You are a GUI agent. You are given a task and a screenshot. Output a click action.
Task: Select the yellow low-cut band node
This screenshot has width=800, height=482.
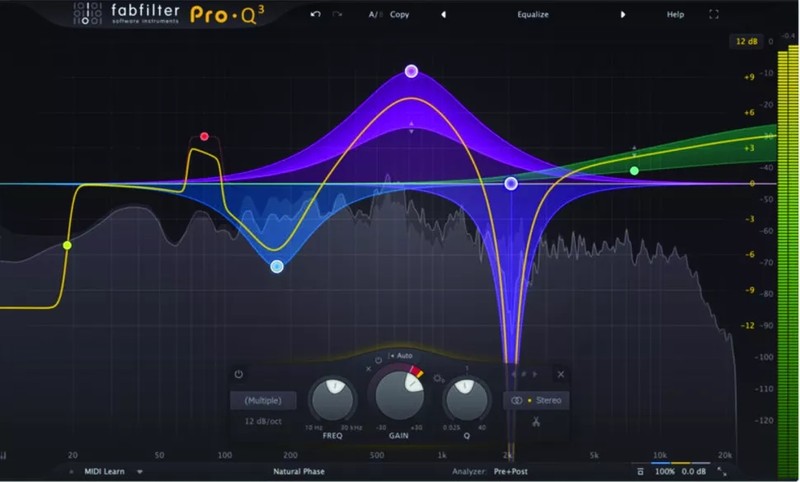point(67,245)
